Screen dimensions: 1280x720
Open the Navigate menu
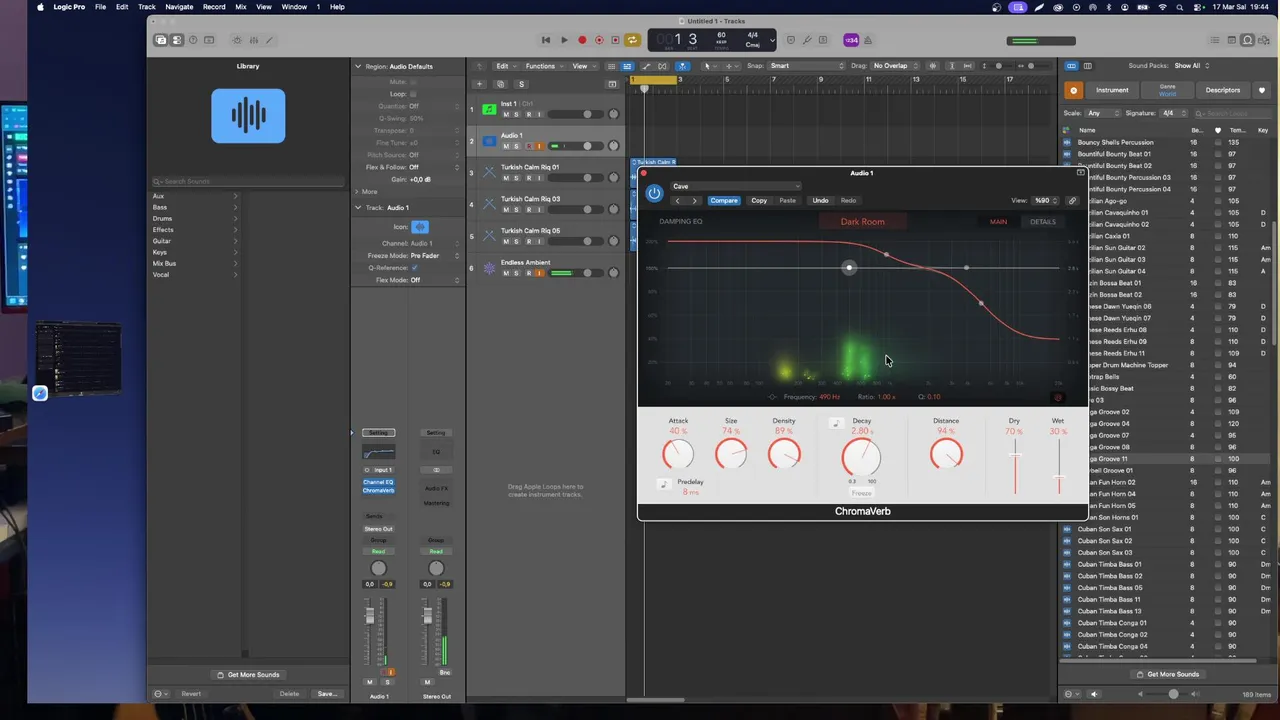(x=179, y=7)
